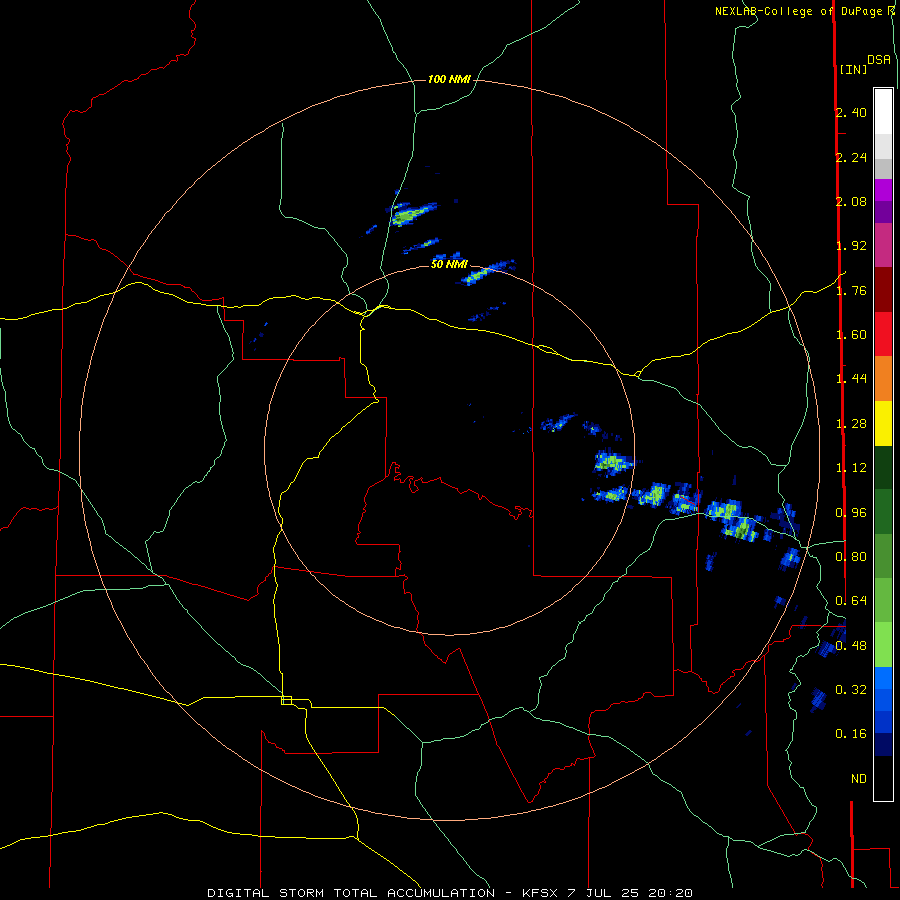Pick the black ND swatch at legend bottom

pos(883,778)
